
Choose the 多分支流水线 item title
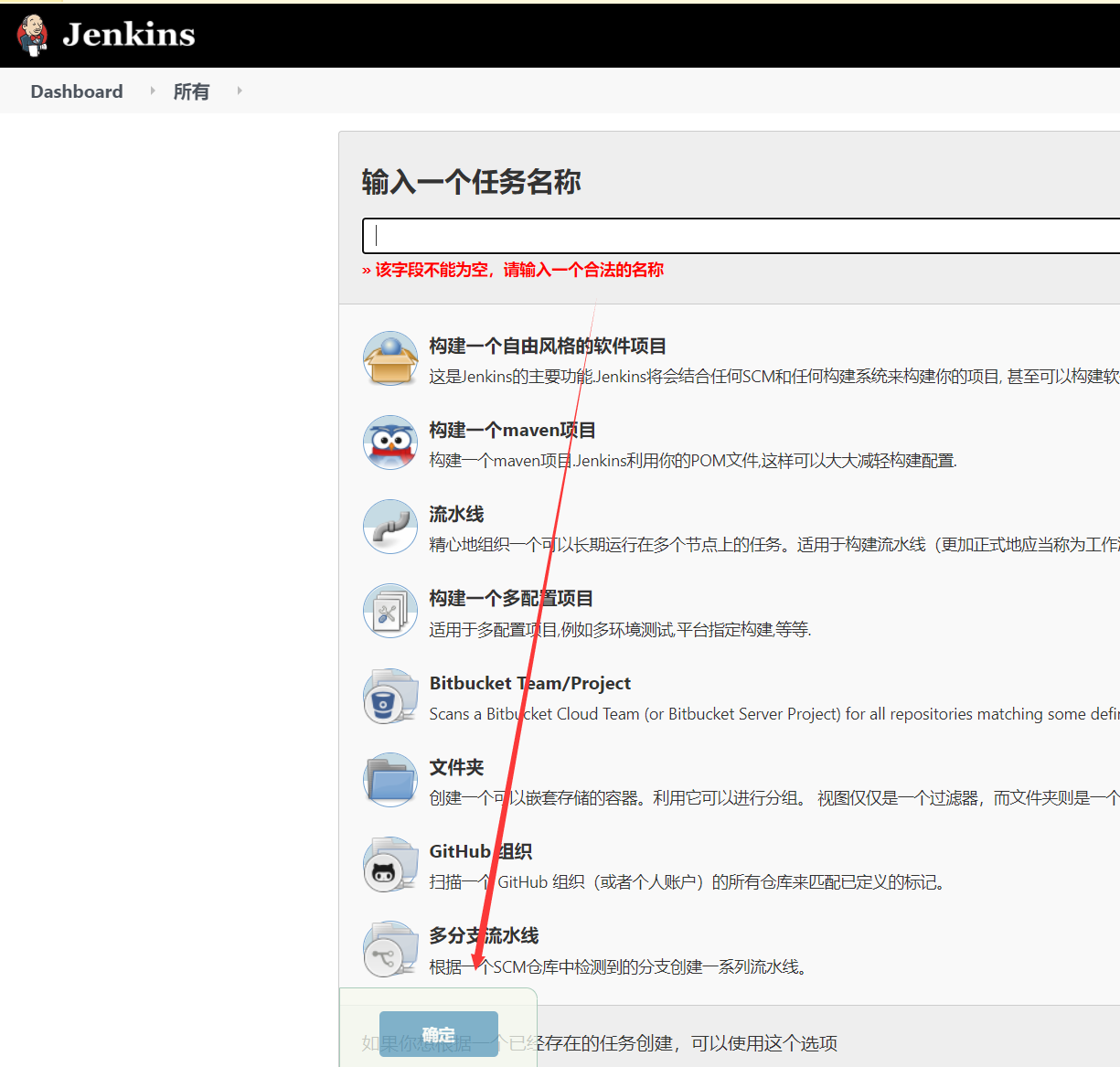point(484,935)
